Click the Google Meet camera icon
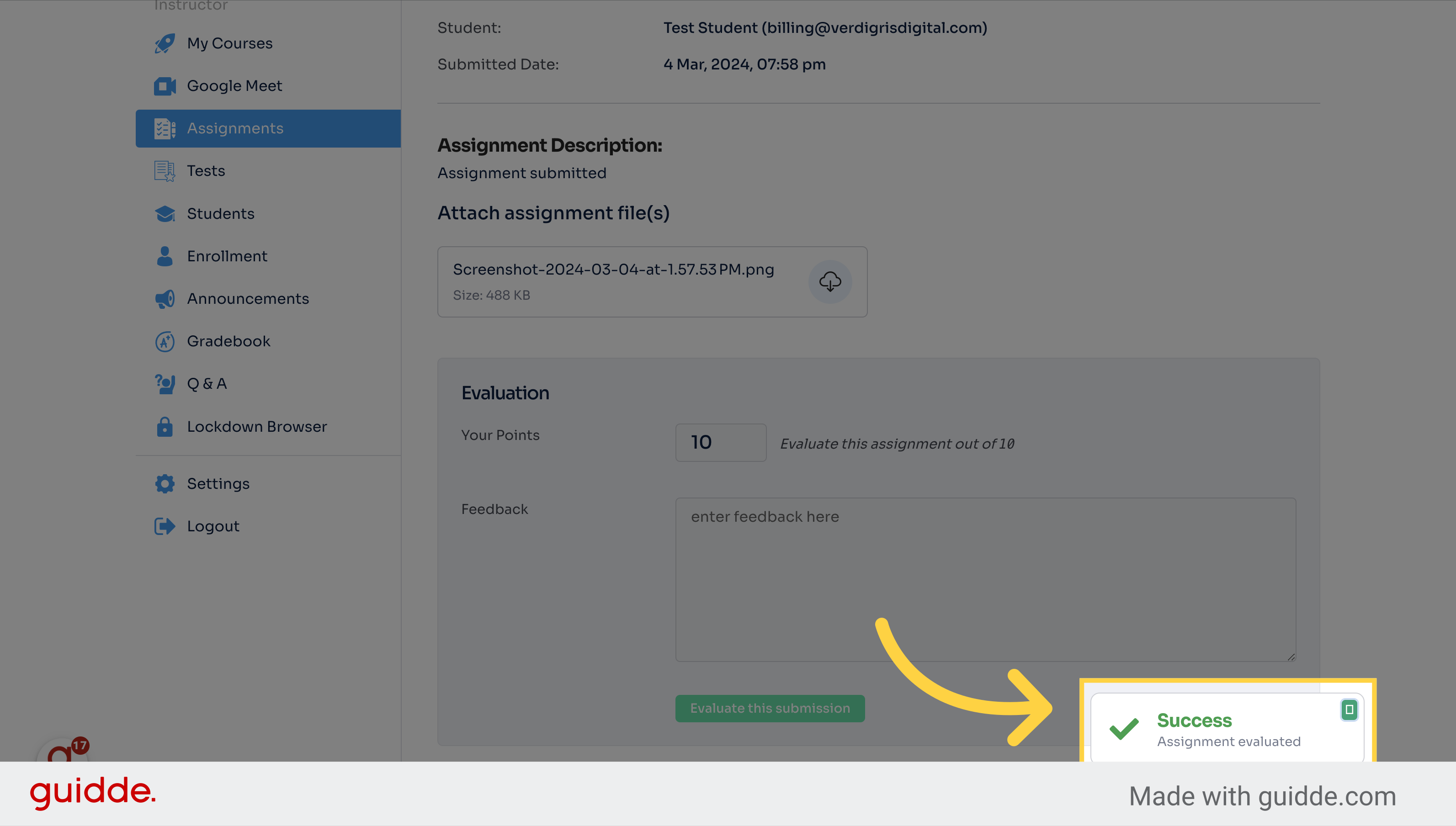The image size is (1456, 826). [x=165, y=86]
